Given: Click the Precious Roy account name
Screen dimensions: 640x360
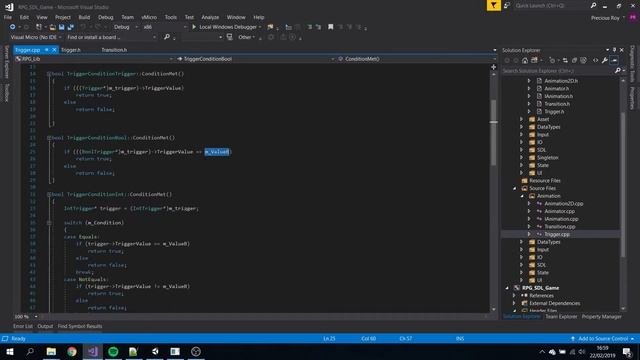Looking at the screenshot, I should pyautogui.click(x=605, y=18).
